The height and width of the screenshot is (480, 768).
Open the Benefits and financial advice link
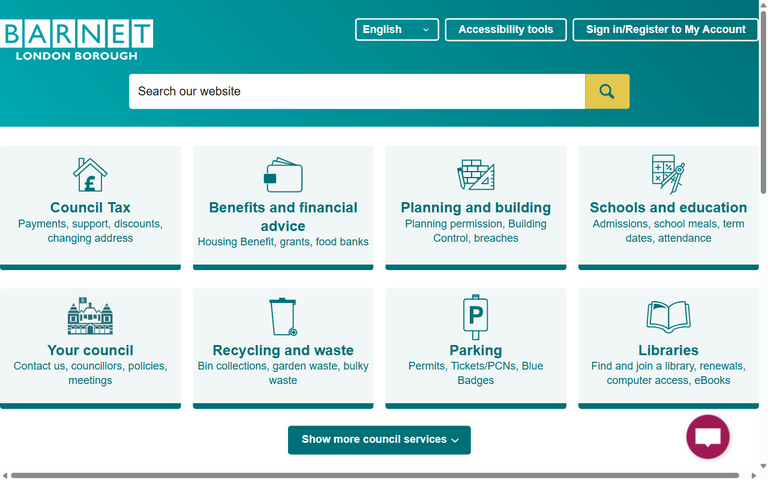[x=283, y=217]
